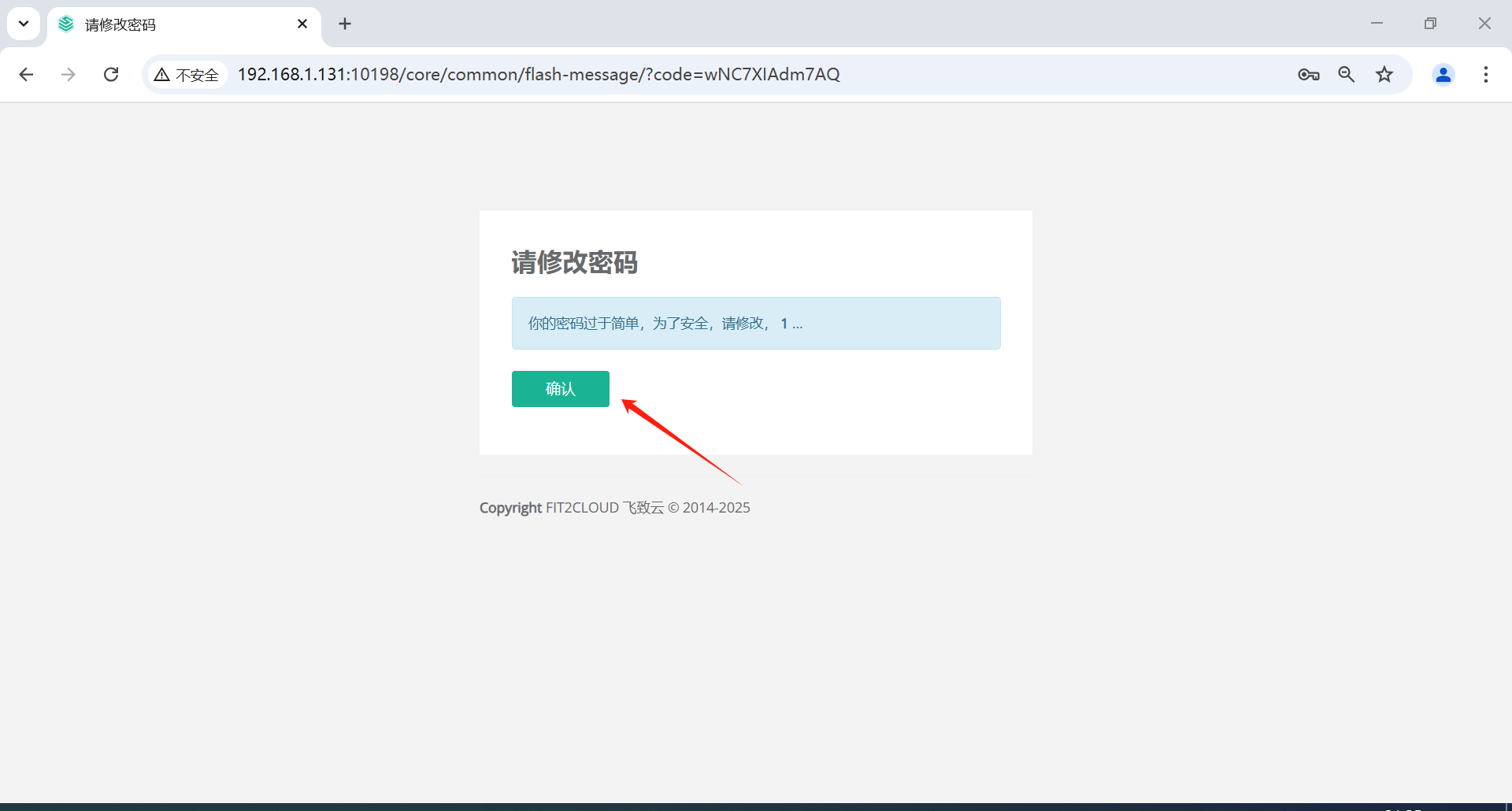Click the password too simple notice message

click(x=756, y=323)
